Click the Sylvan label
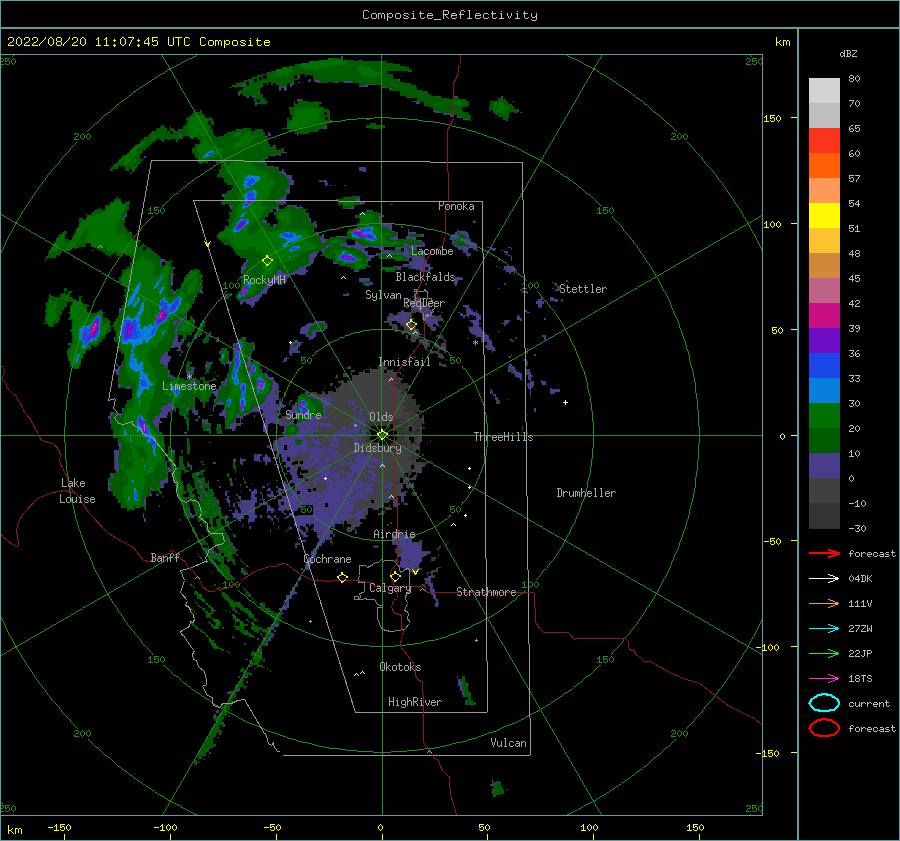The image size is (900, 841). point(383,295)
